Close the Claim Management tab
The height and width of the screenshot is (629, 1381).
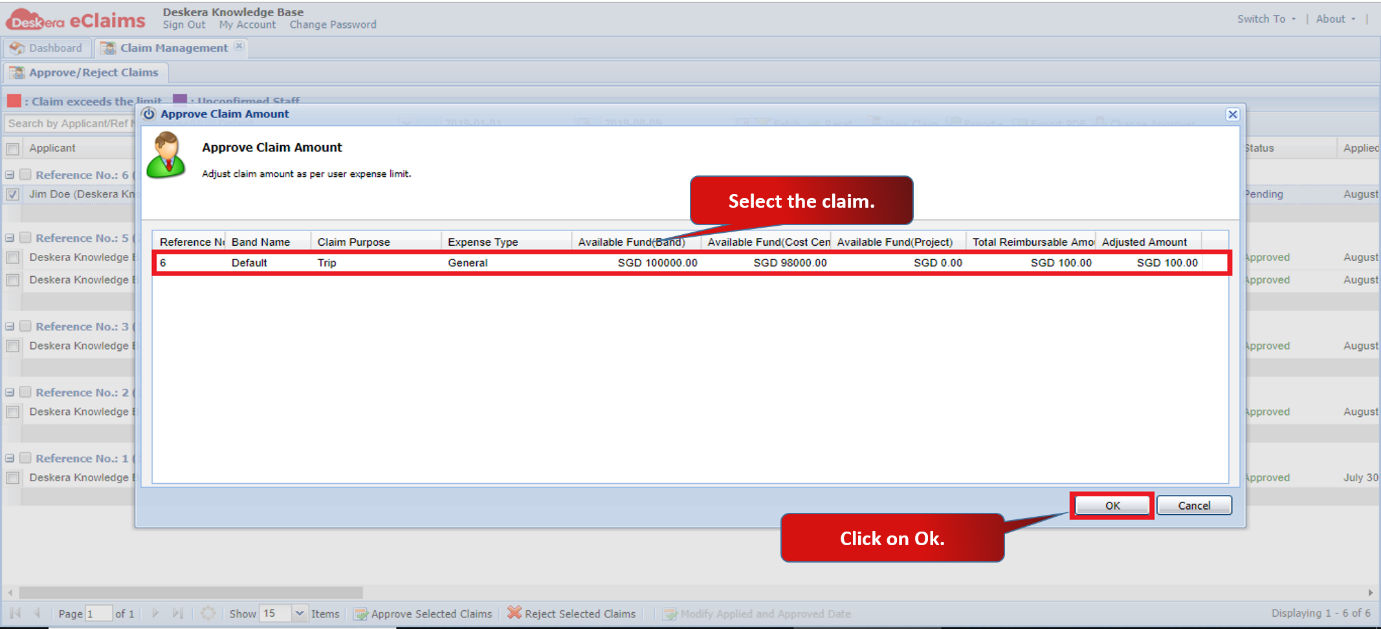[239, 47]
